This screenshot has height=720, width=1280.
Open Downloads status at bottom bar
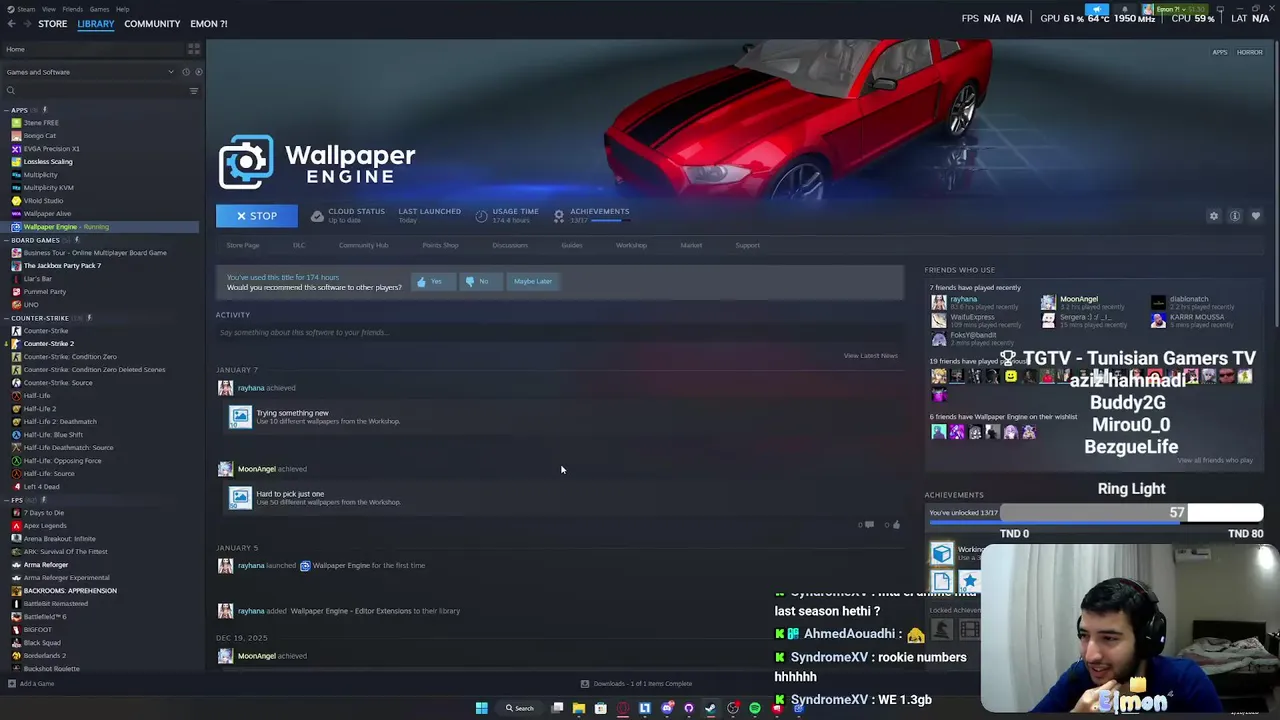[636, 684]
